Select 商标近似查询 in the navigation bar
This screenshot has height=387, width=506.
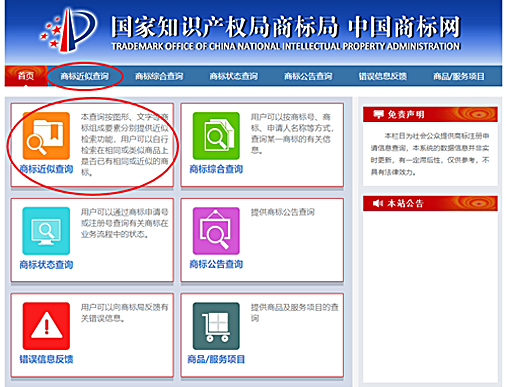(84, 76)
